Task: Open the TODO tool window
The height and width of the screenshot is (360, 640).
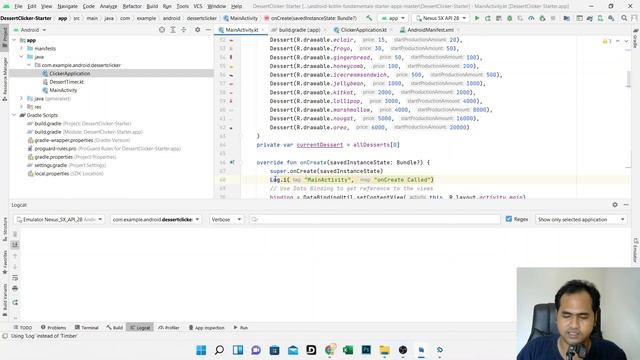Action: (23, 327)
